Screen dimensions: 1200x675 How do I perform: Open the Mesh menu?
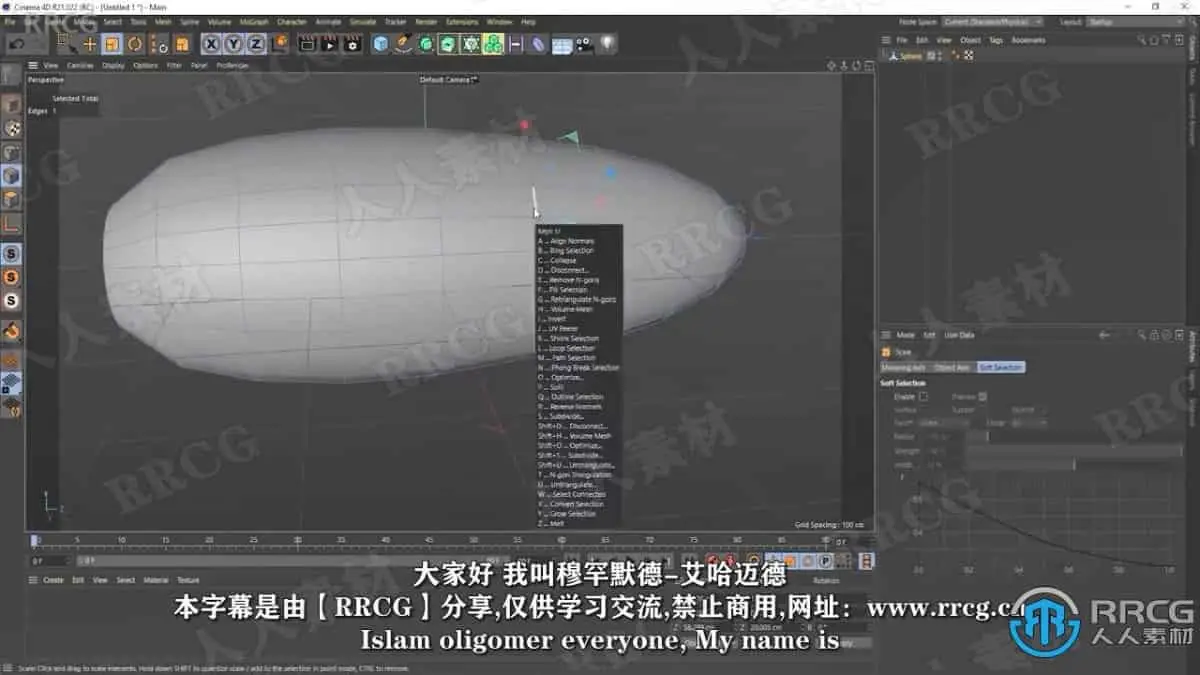coord(162,21)
